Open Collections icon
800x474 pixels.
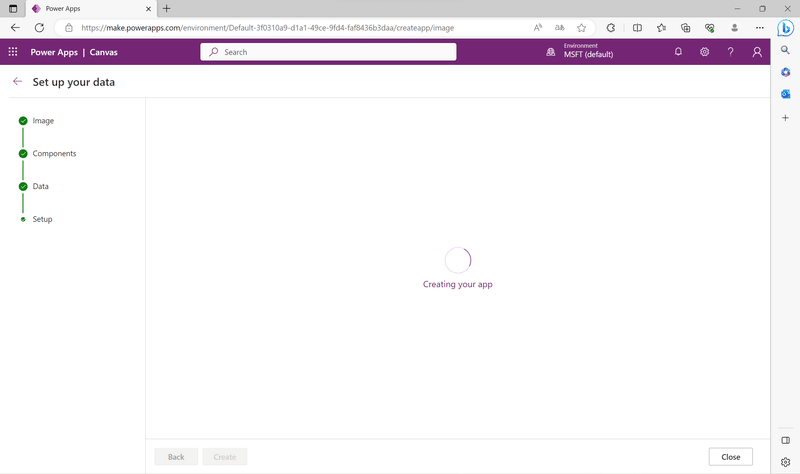pyautogui.click(x=685, y=28)
